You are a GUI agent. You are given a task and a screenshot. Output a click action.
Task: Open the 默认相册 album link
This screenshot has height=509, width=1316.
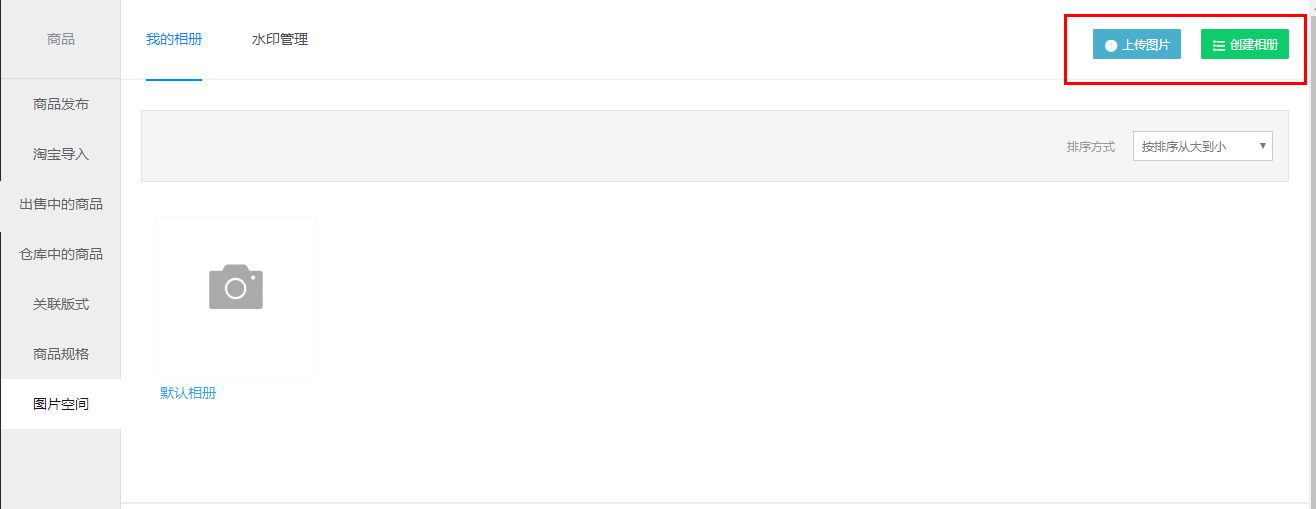188,393
